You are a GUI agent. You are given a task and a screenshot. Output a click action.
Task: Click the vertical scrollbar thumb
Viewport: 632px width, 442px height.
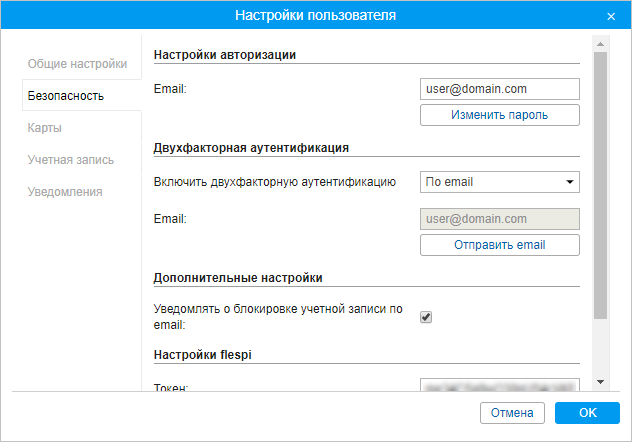point(599,185)
